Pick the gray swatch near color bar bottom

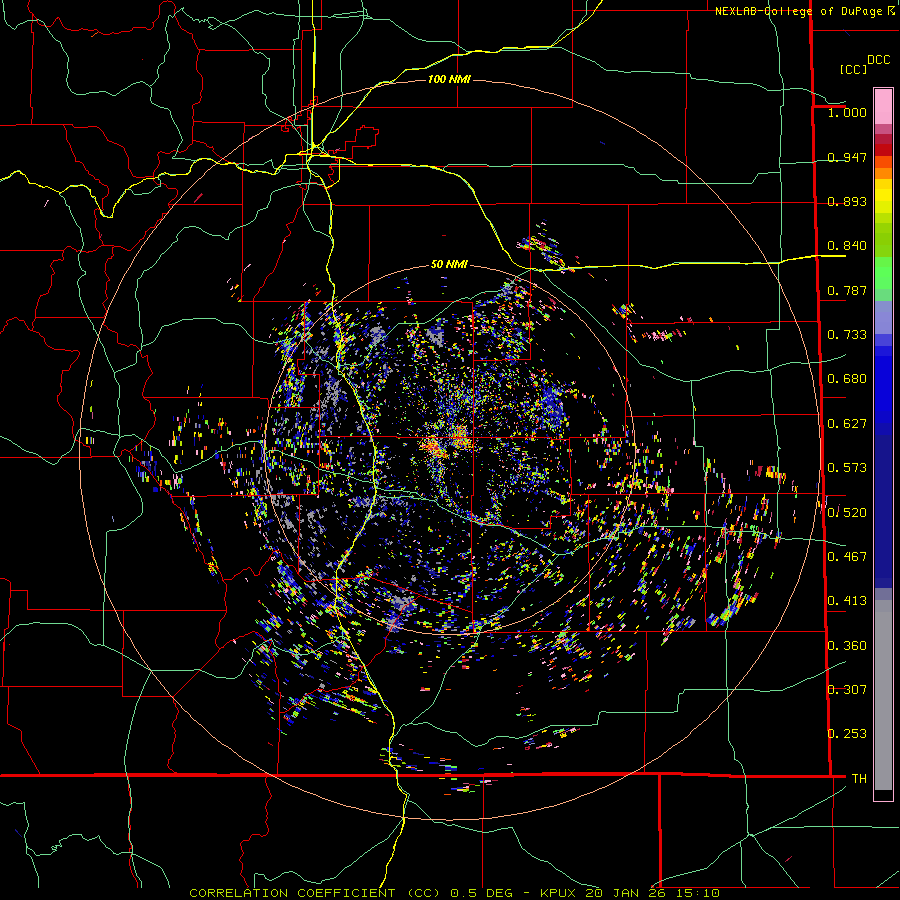(x=883, y=695)
